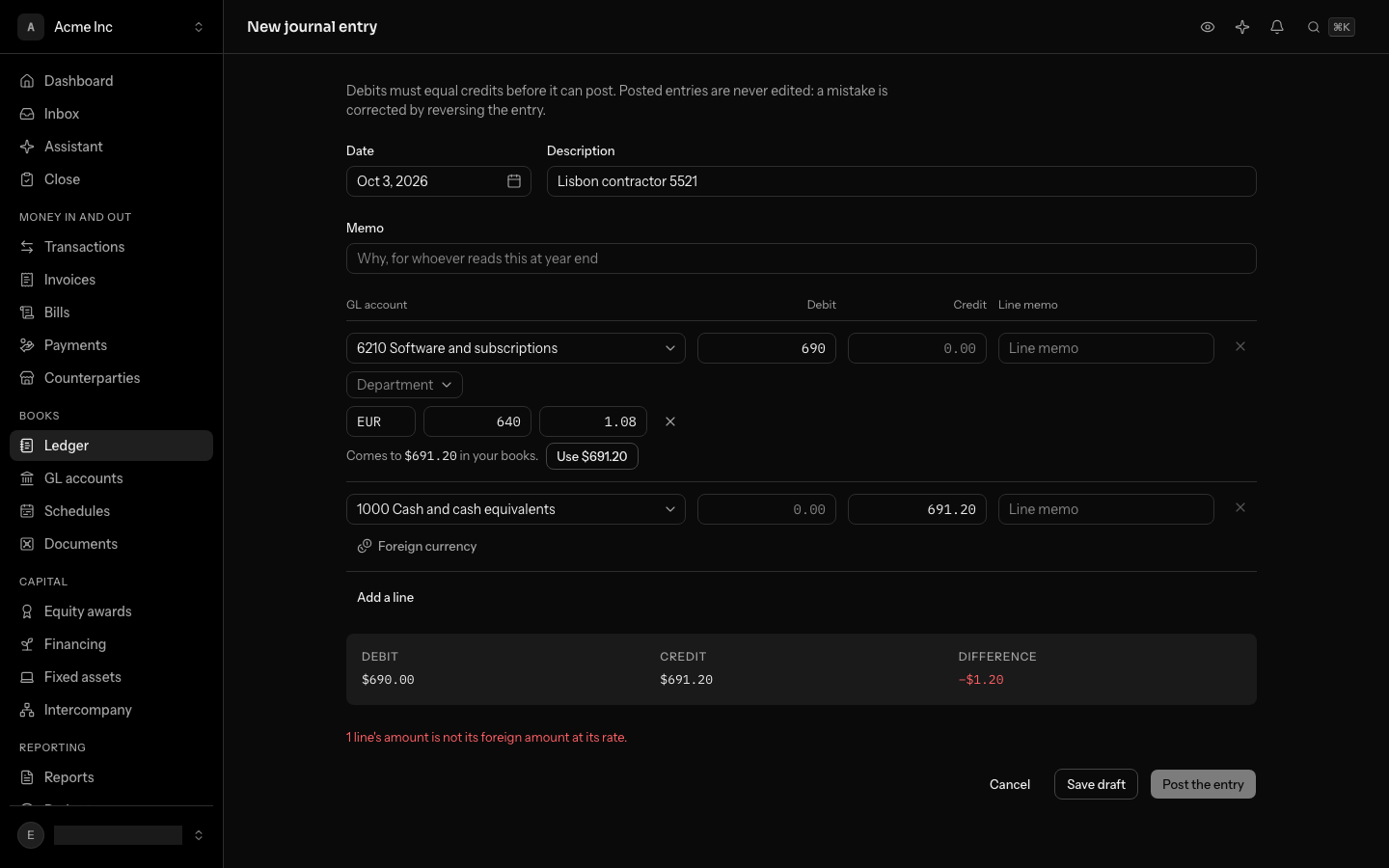The width and height of the screenshot is (1389, 868).
Task: Open Inbox in the sidebar
Action: pos(111,114)
